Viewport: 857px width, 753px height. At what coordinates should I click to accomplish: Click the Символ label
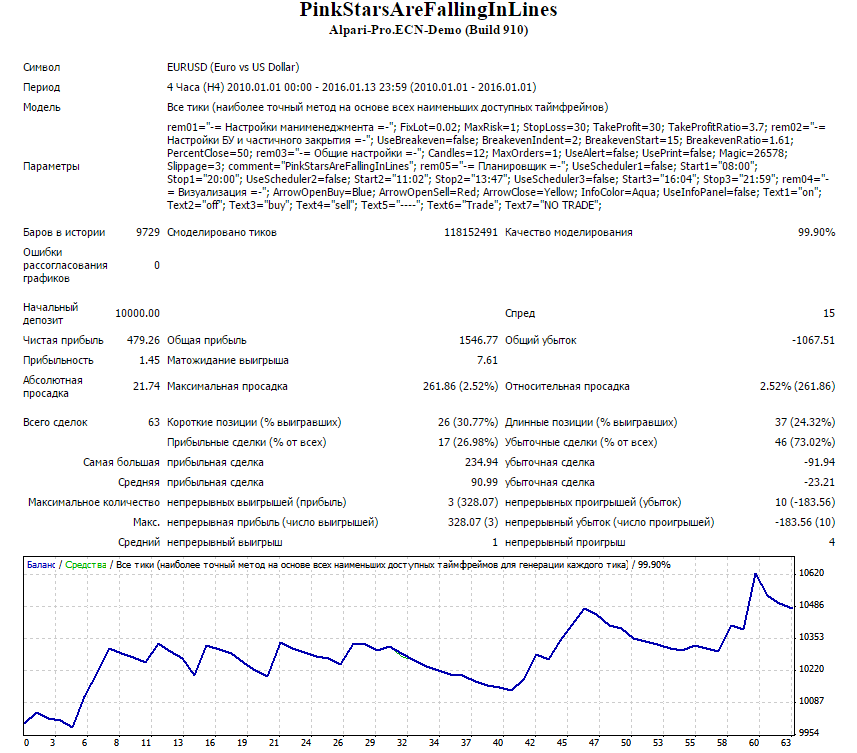[x=42, y=67]
